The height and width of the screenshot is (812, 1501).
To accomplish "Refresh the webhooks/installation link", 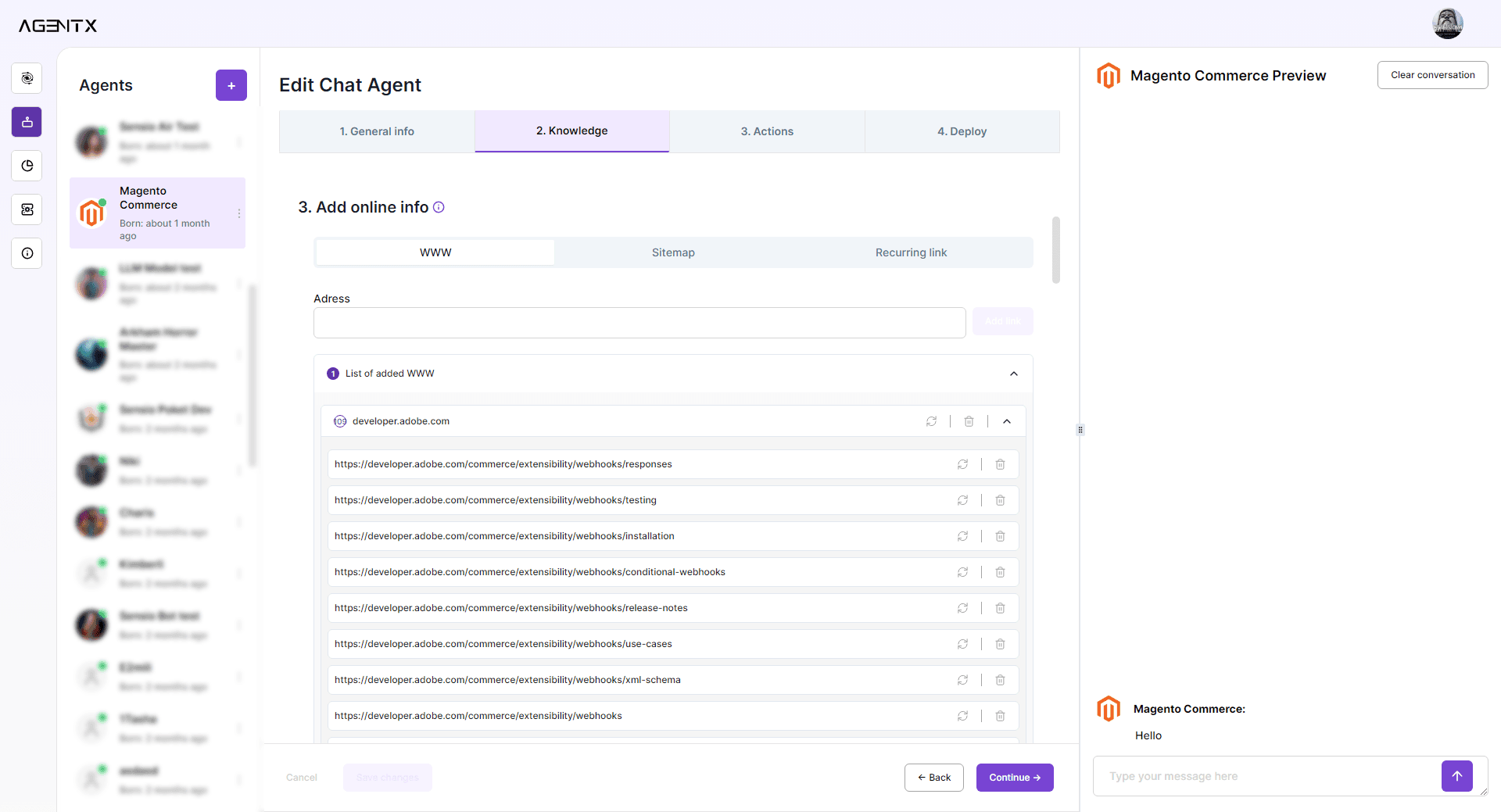I will [x=963, y=536].
